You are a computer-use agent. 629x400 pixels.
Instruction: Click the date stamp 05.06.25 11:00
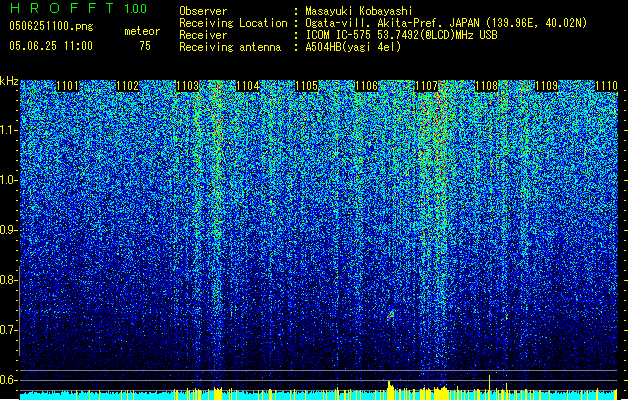pyautogui.click(x=51, y=46)
